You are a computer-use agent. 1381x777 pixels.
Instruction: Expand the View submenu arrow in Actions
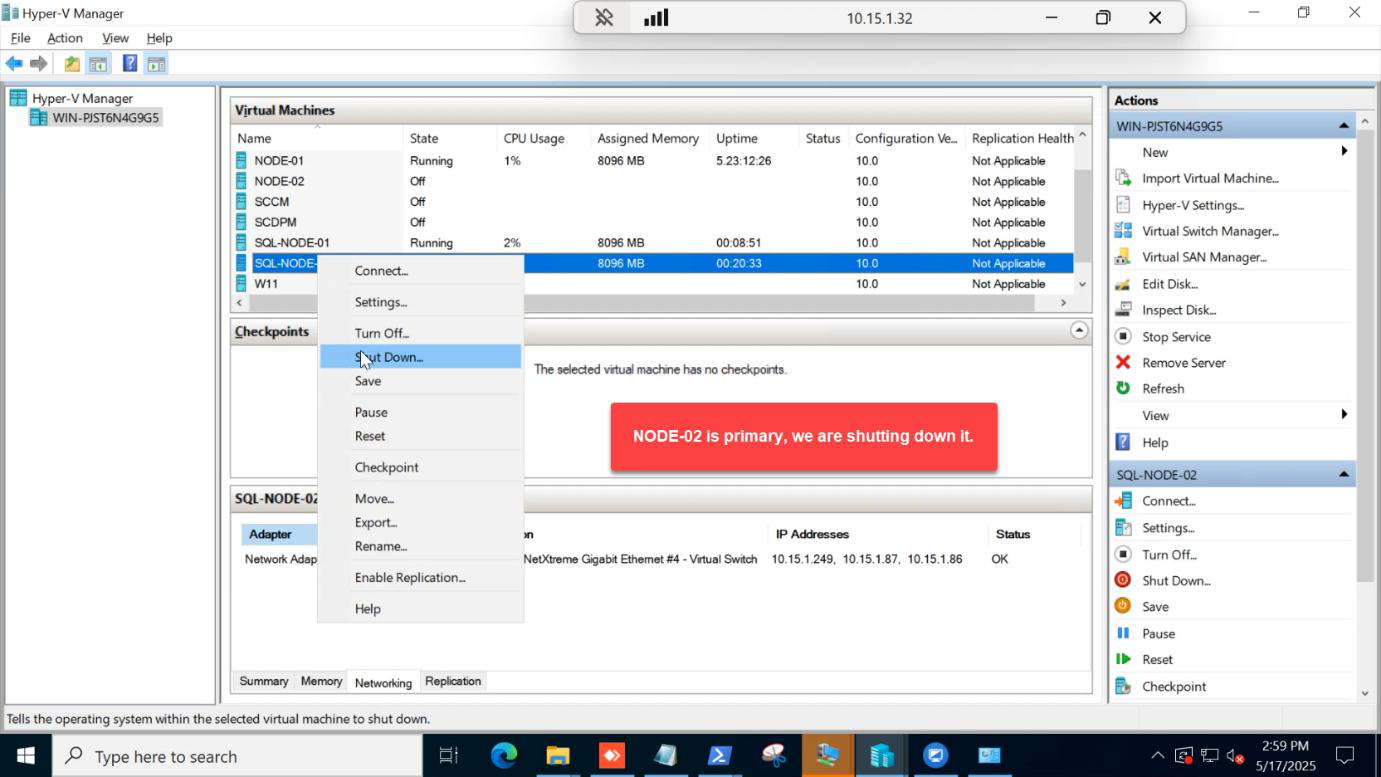click(1344, 415)
